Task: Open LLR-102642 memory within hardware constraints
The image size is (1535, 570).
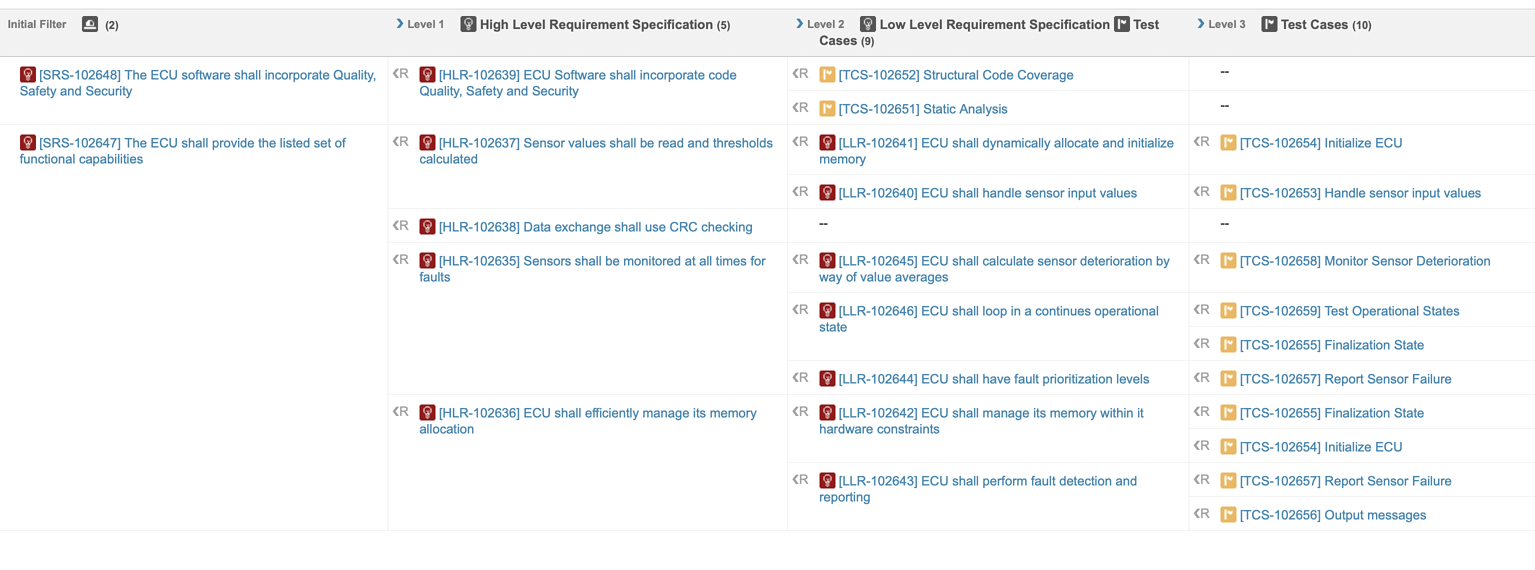Action: point(981,421)
